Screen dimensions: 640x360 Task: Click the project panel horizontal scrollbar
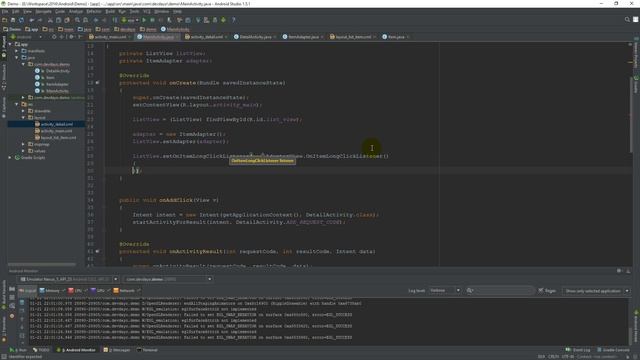click(x=42, y=264)
